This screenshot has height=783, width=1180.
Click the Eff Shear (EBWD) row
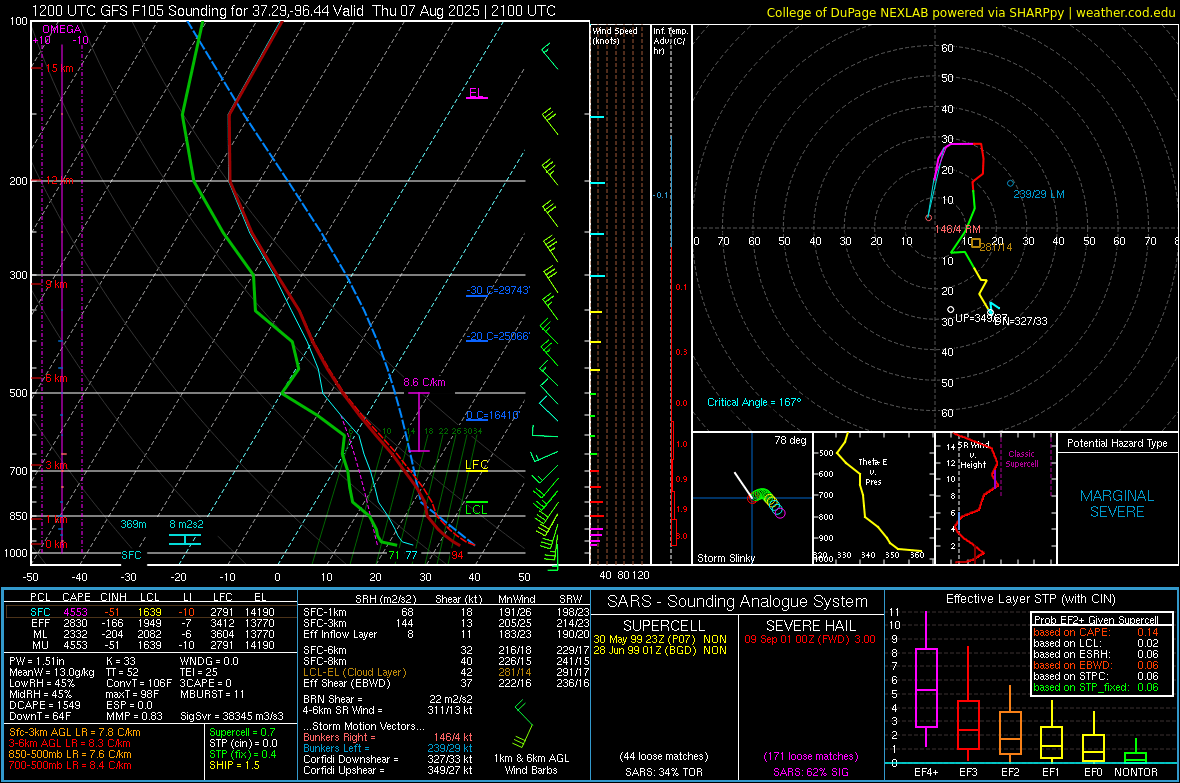point(446,683)
